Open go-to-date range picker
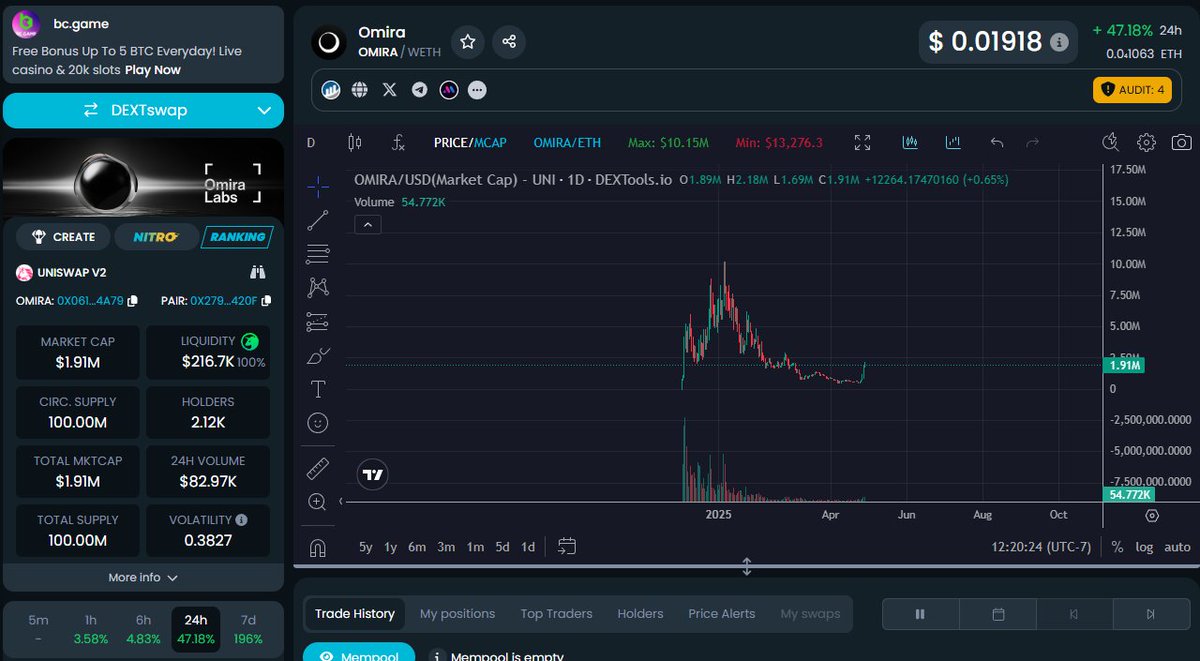 pyautogui.click(x=567, y=547)
